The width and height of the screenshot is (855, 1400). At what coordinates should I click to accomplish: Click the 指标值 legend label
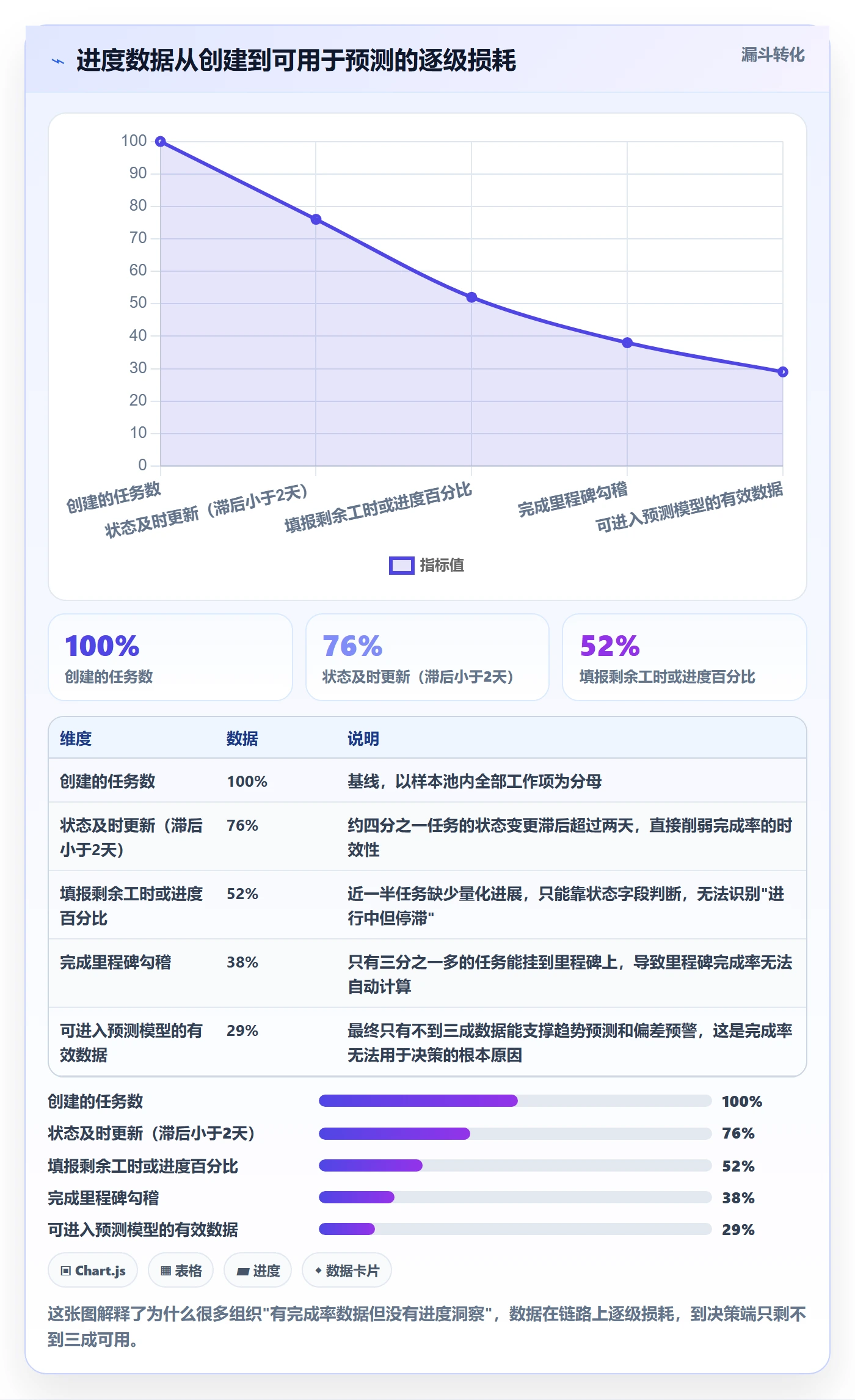coord(442,566)
